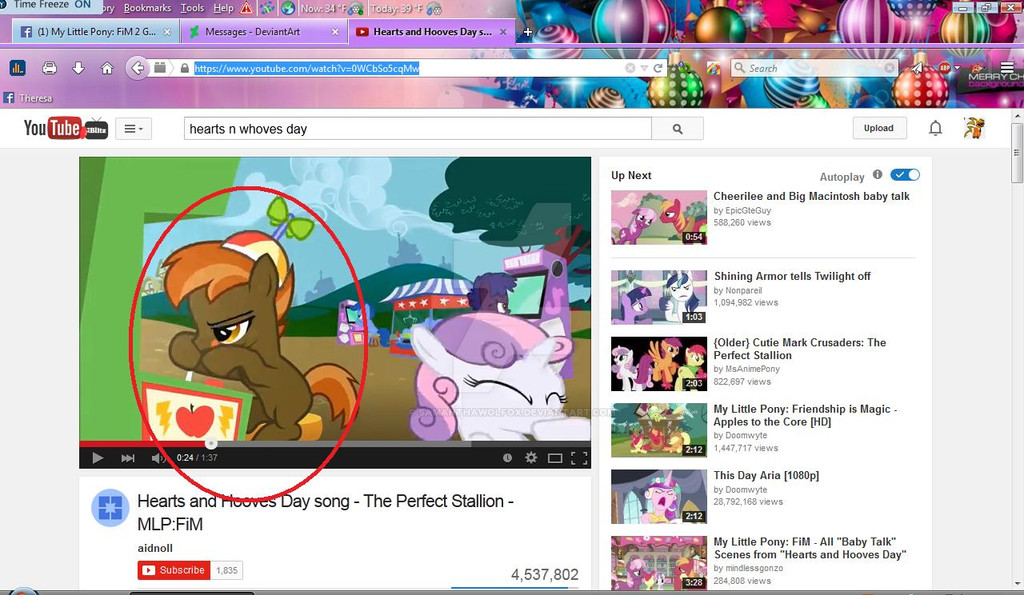Click the YouTube search magnifier button
Image resolution: width=1024 pixels, height=595 pixels.
[x=677, y=129]
